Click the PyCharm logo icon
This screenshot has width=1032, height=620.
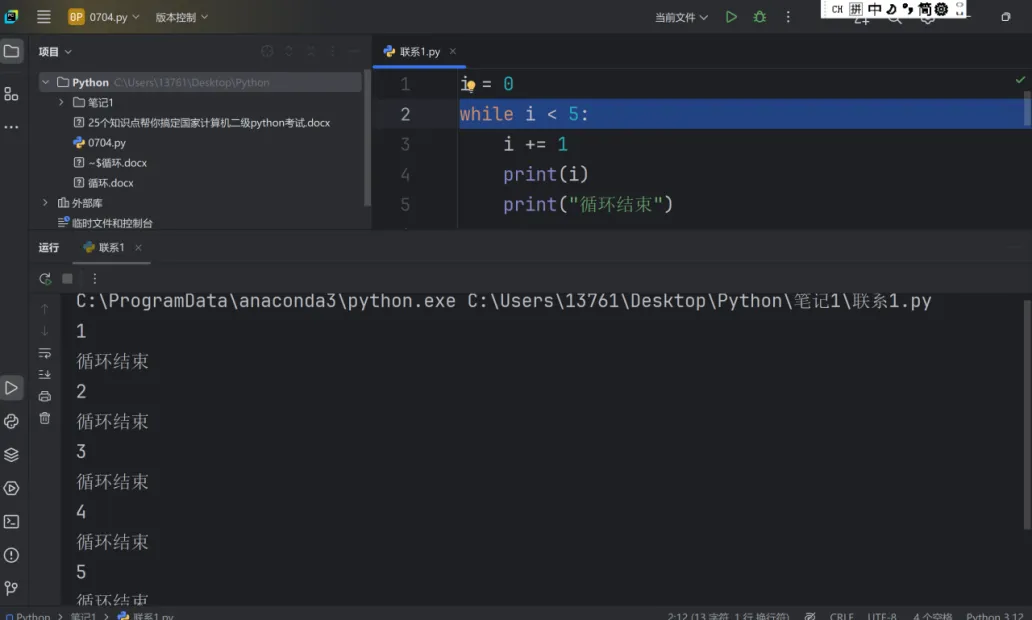[x=11, y=17]
